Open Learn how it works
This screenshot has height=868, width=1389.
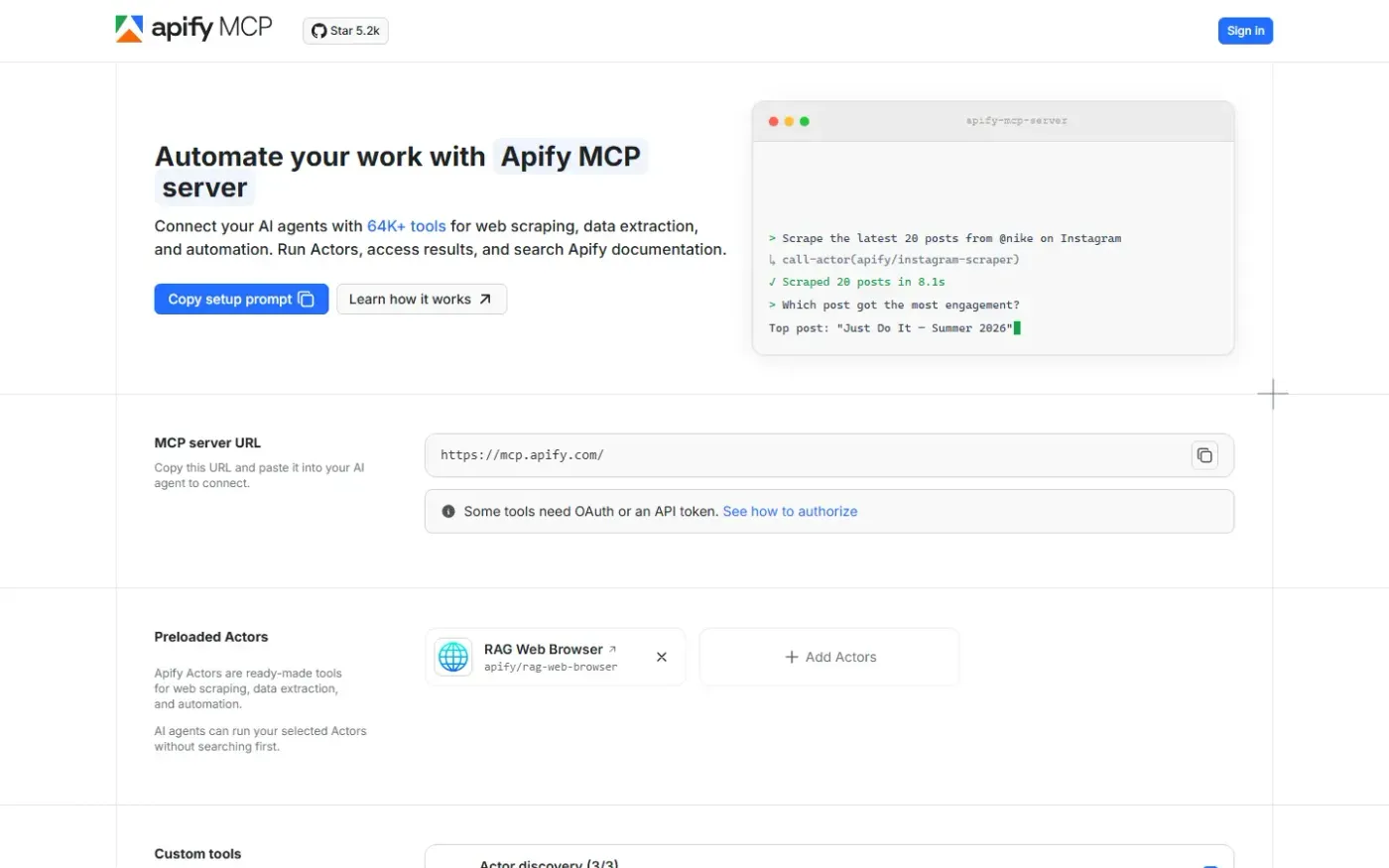(422, 300)
